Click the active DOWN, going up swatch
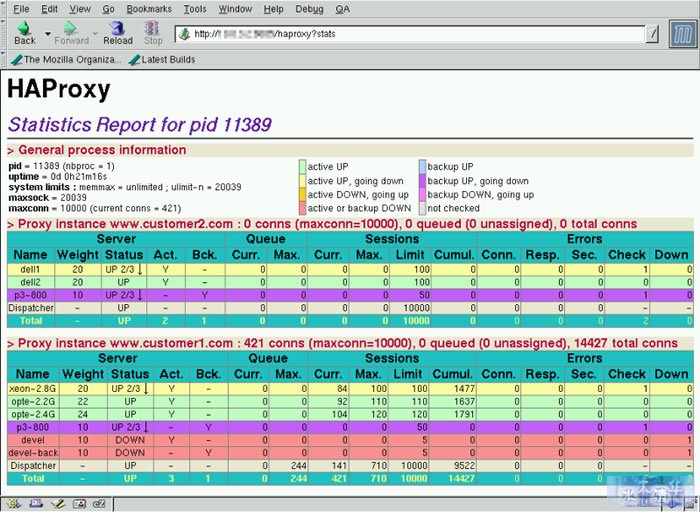Image resolution: width=700 pixels, height=512 pixels. tap(302, 195)
